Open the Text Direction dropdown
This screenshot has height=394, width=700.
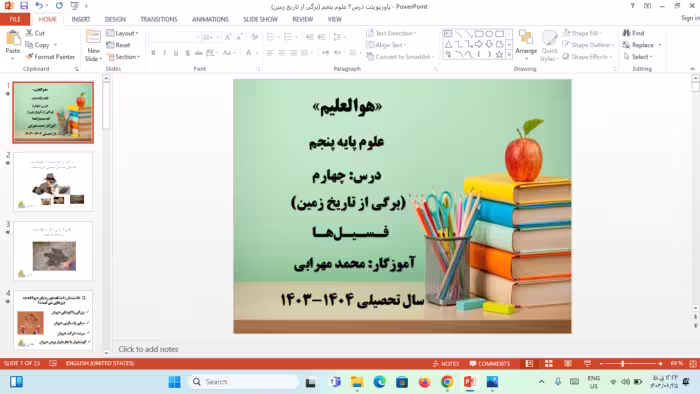click(x=391, y=33)
